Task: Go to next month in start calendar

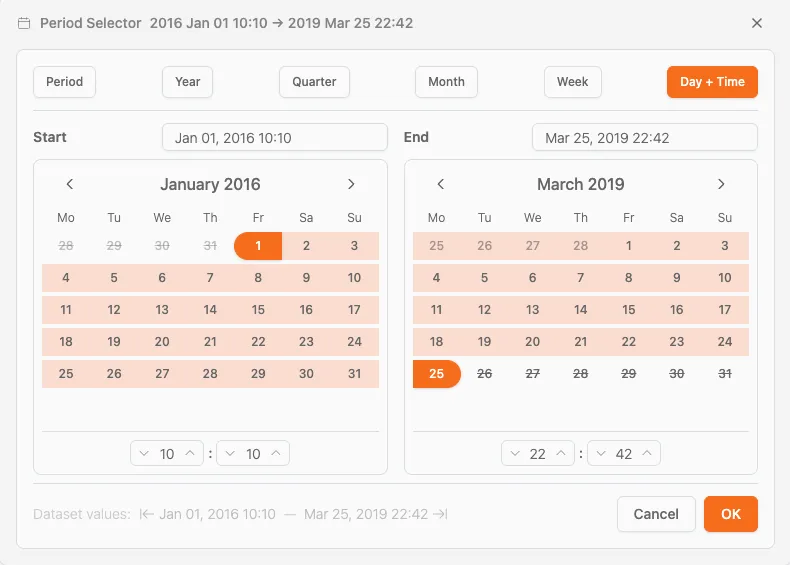Action: [351, 184]
